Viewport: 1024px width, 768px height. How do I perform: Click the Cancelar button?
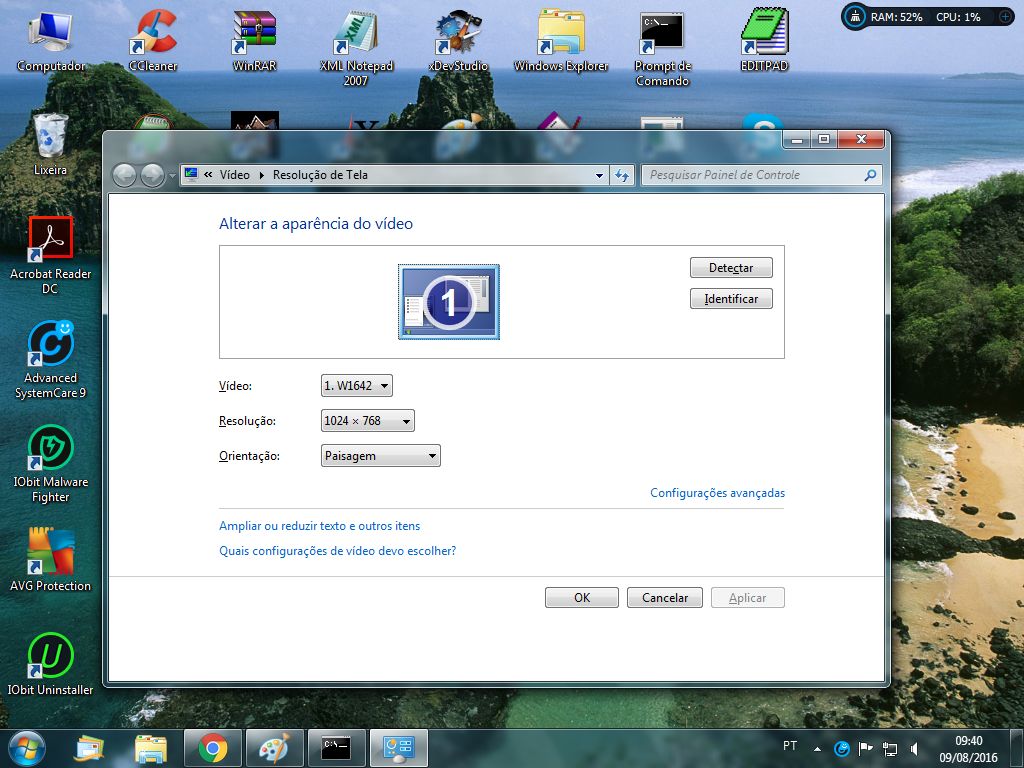665,598
